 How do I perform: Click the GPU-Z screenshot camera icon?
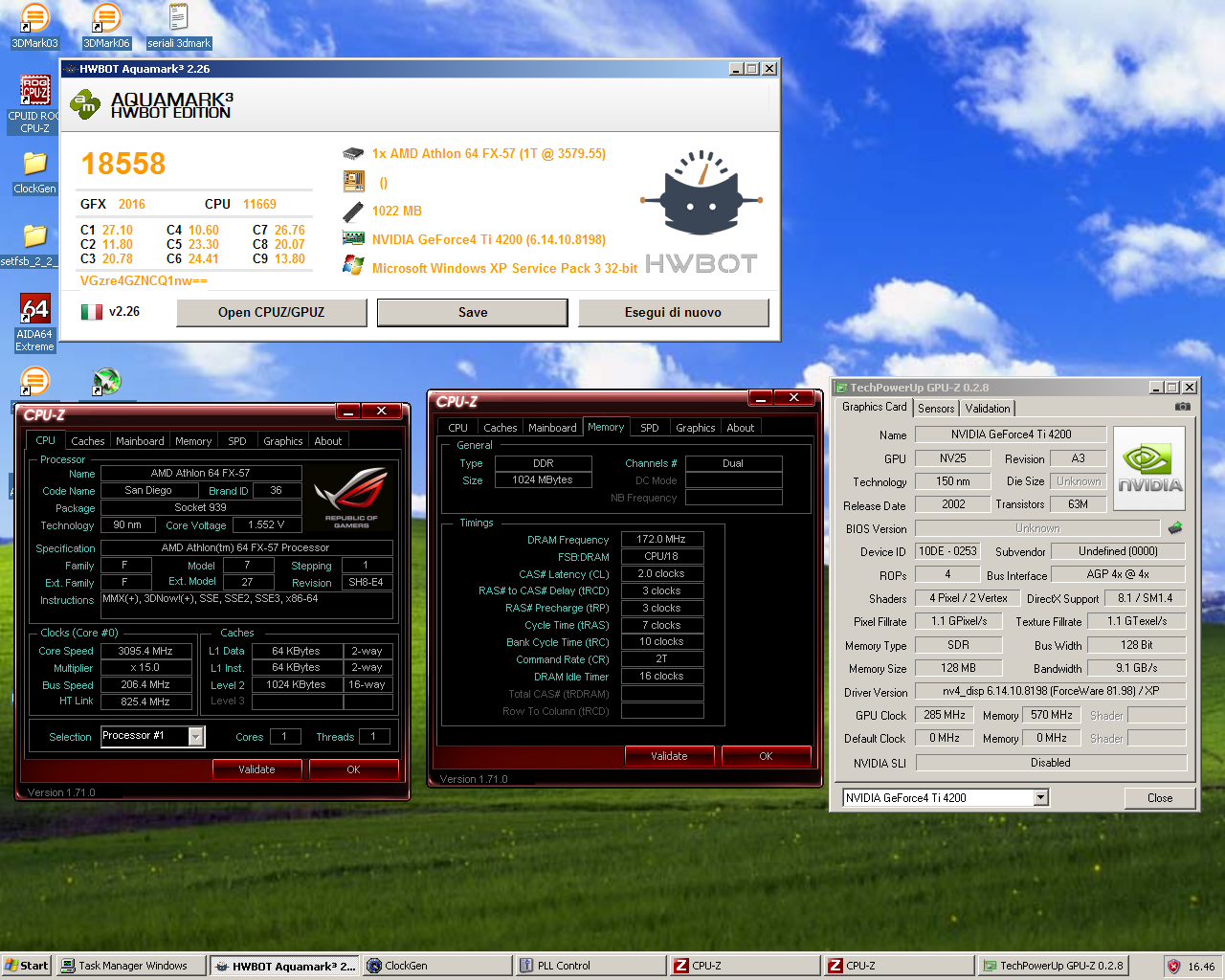pyautogui.click(x=1183, y=407)
